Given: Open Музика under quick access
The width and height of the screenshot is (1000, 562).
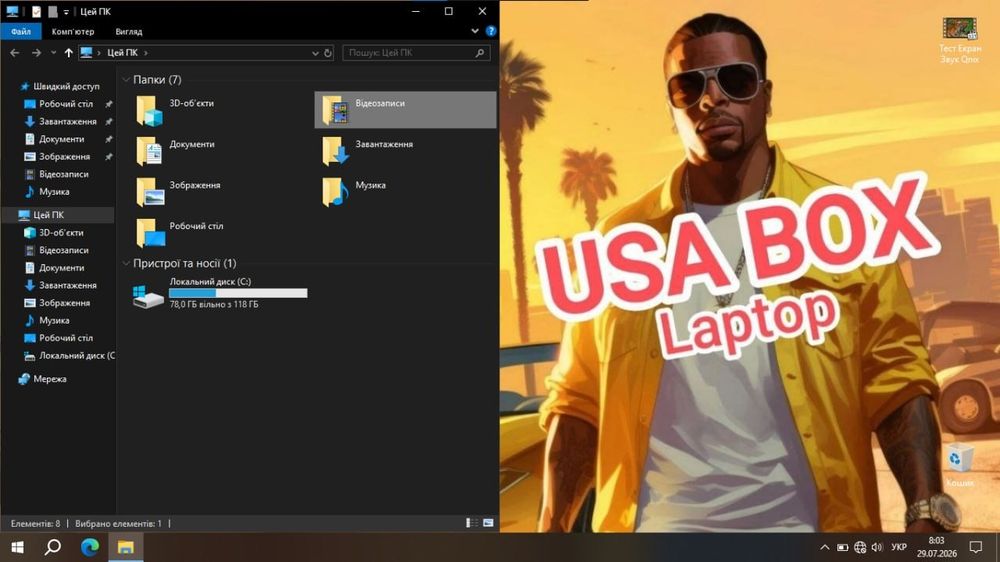Looking at the screenshot, I should pos(54,191).
